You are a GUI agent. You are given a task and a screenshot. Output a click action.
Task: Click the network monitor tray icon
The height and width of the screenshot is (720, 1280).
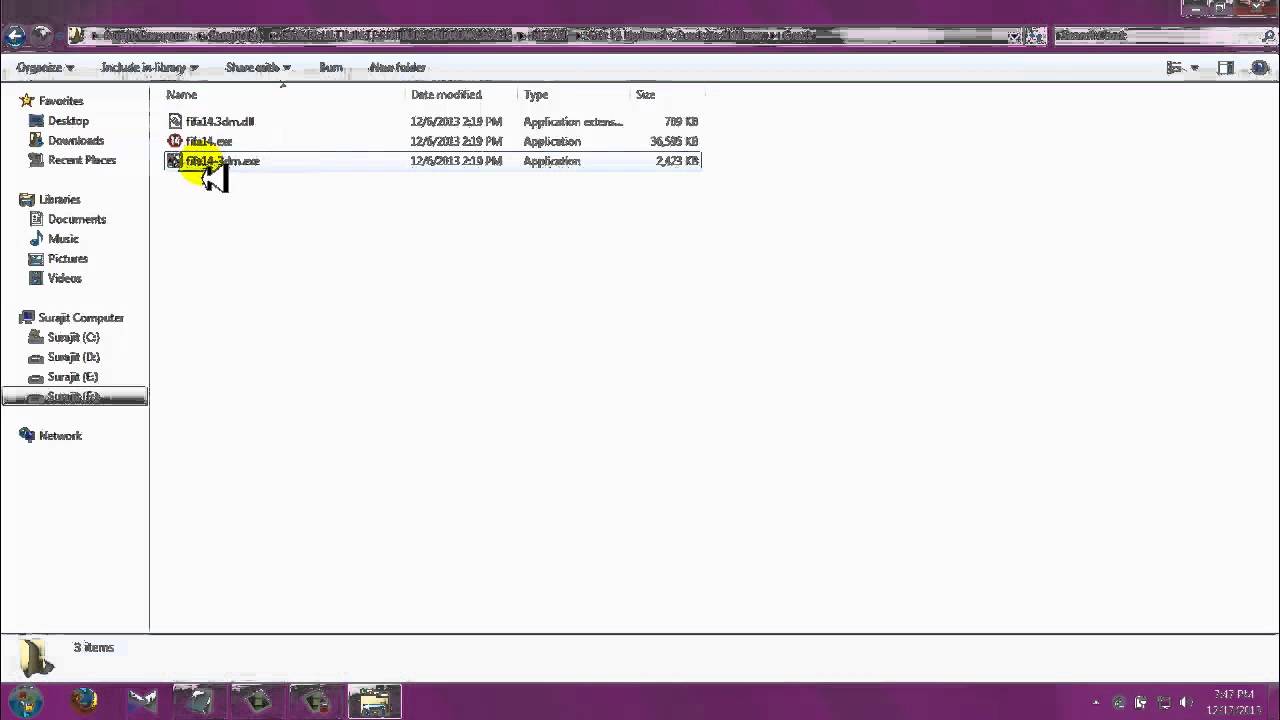[1164, 703]
